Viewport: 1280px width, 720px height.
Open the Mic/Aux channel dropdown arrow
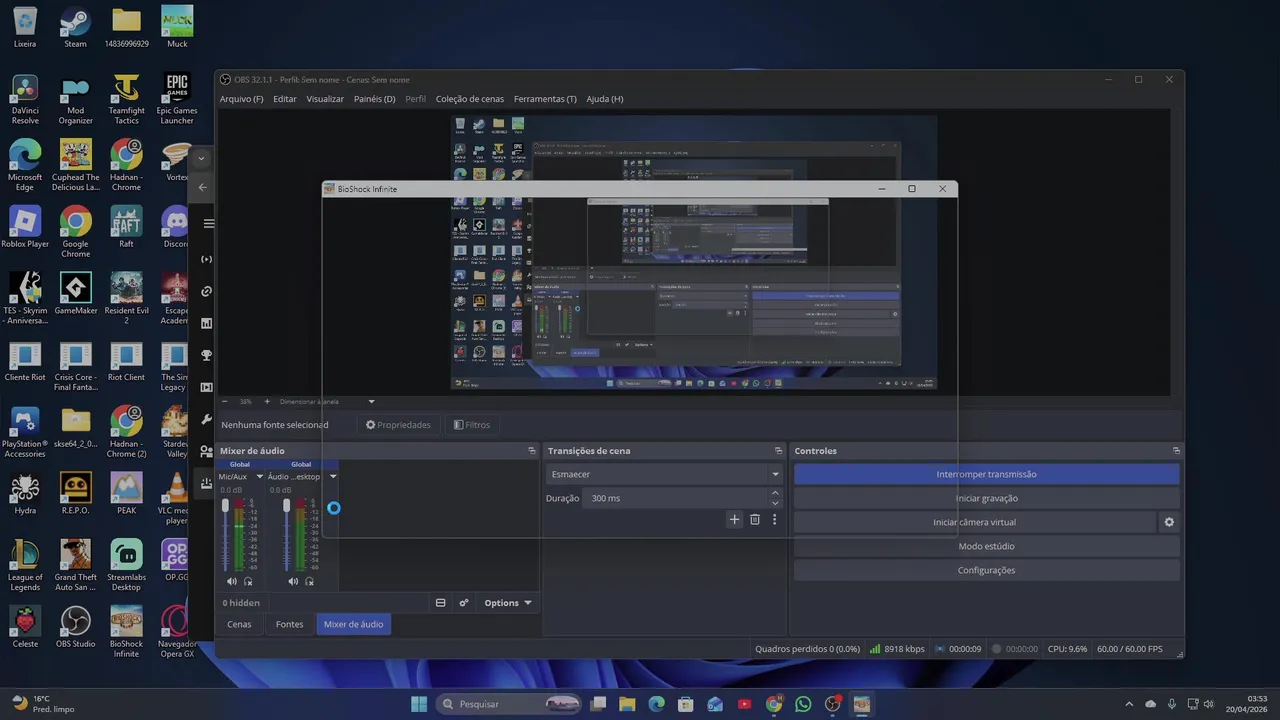click(260, 477)
